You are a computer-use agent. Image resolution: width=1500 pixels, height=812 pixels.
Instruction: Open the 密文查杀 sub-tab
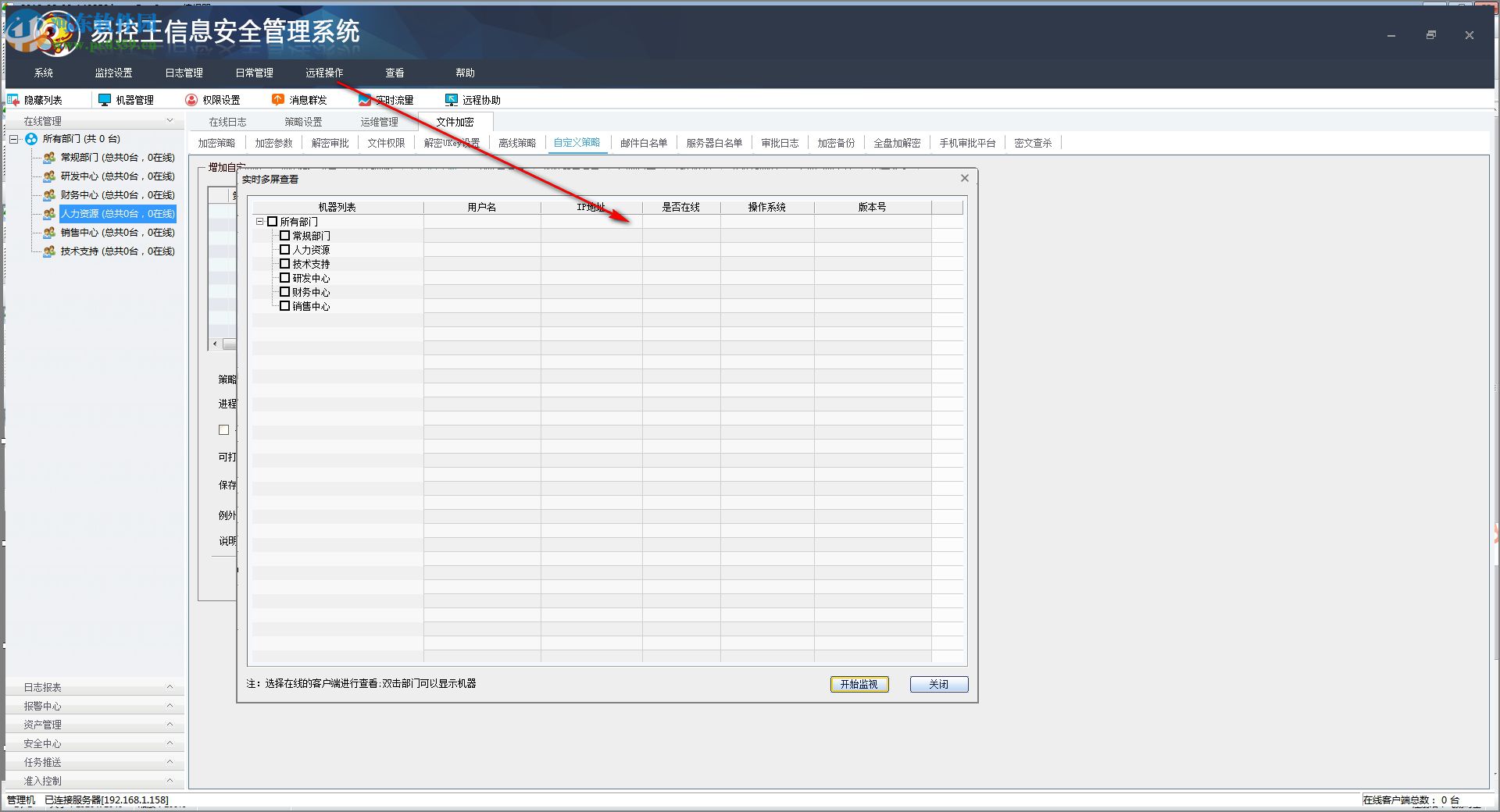(x=1033, y=143)
